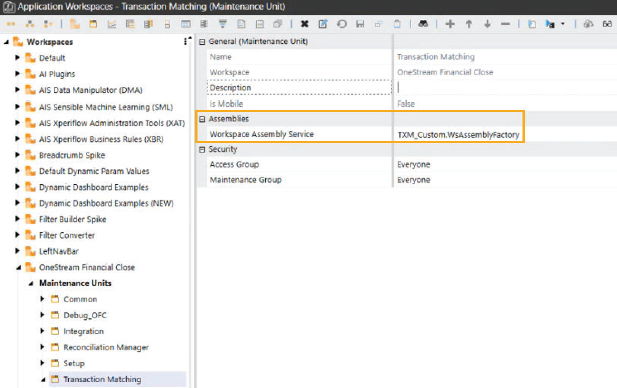Click the line chart toolbar icon
Viewport: 617px width, 388px height.
[x=112, y=24]
